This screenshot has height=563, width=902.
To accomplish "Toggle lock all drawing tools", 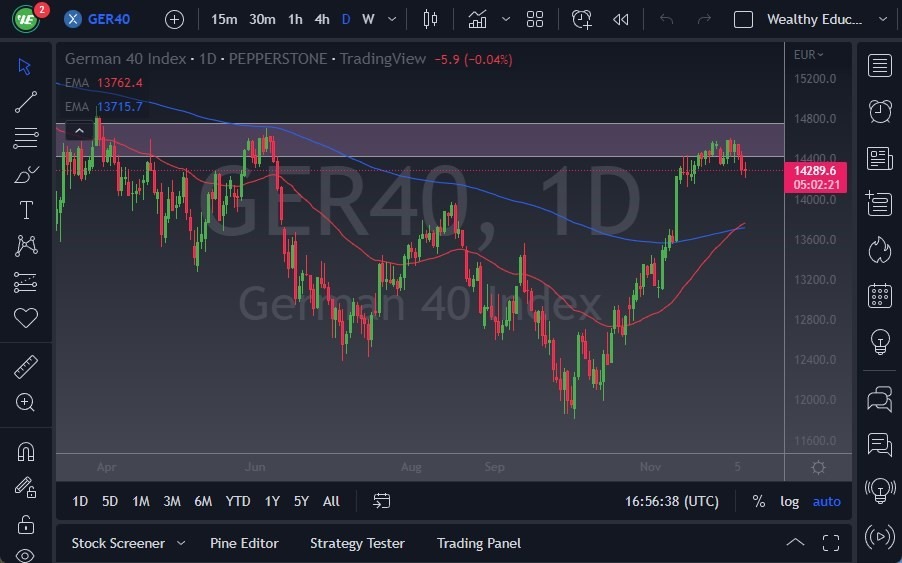I will [26, 524].
